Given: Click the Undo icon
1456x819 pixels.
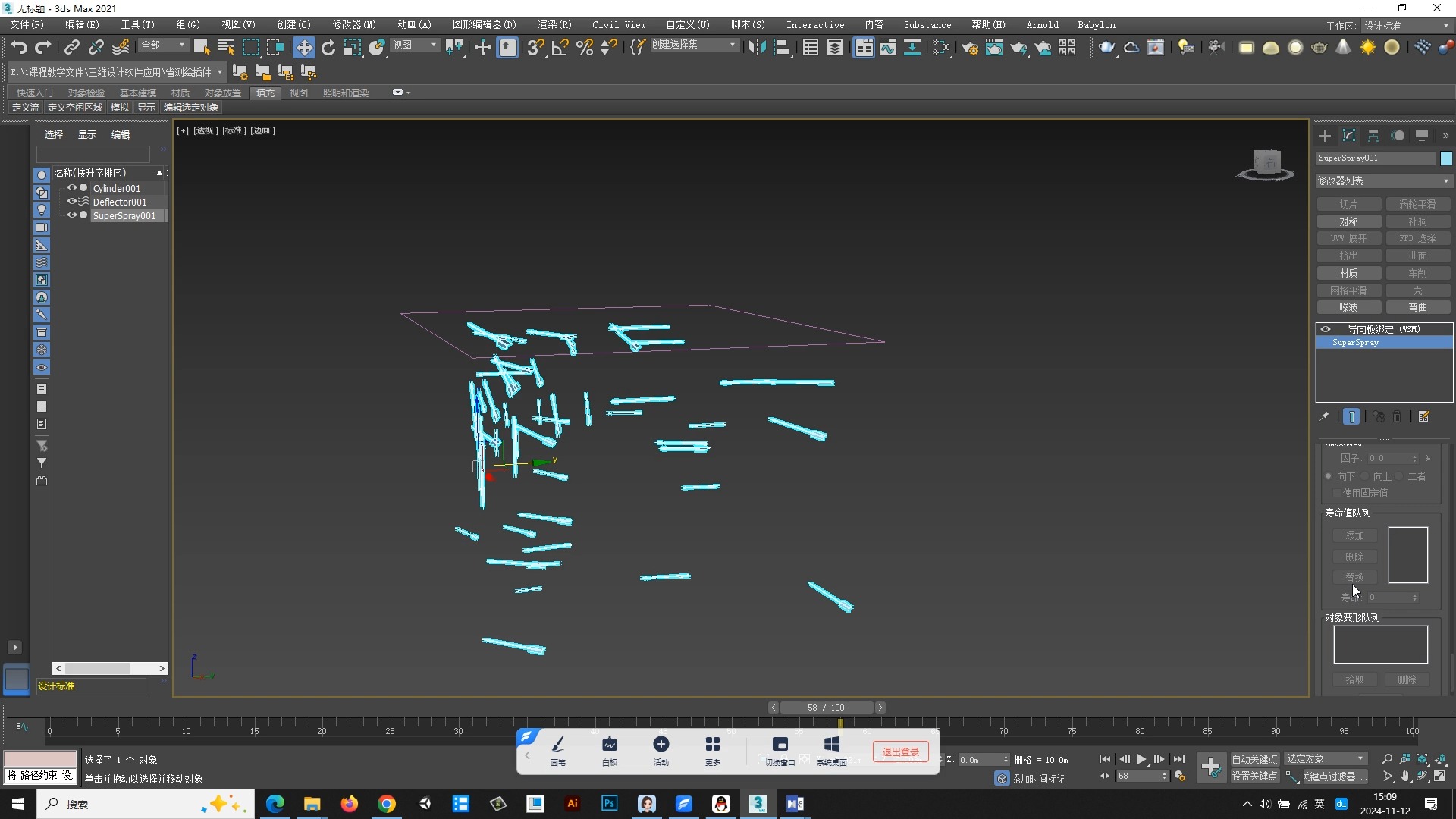Looking at the screenshot, I should pyautogui.click(x=18, y=47).
